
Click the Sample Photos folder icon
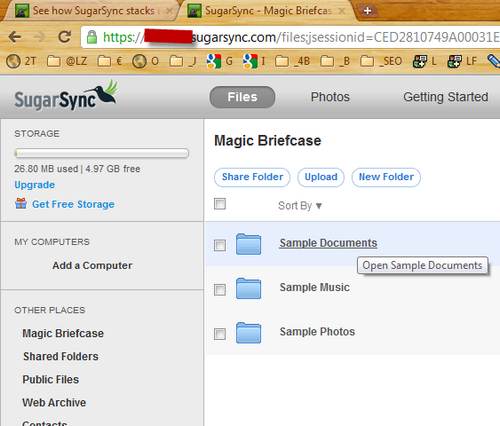click(248, 333)
